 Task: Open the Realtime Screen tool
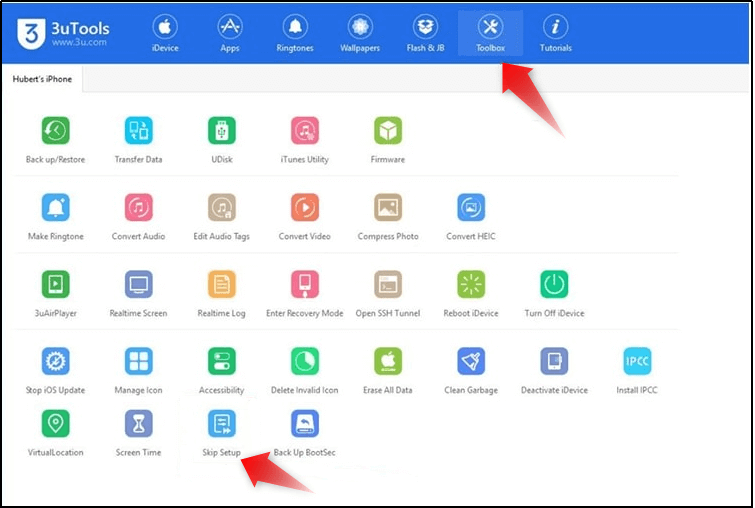coord(139,284)
